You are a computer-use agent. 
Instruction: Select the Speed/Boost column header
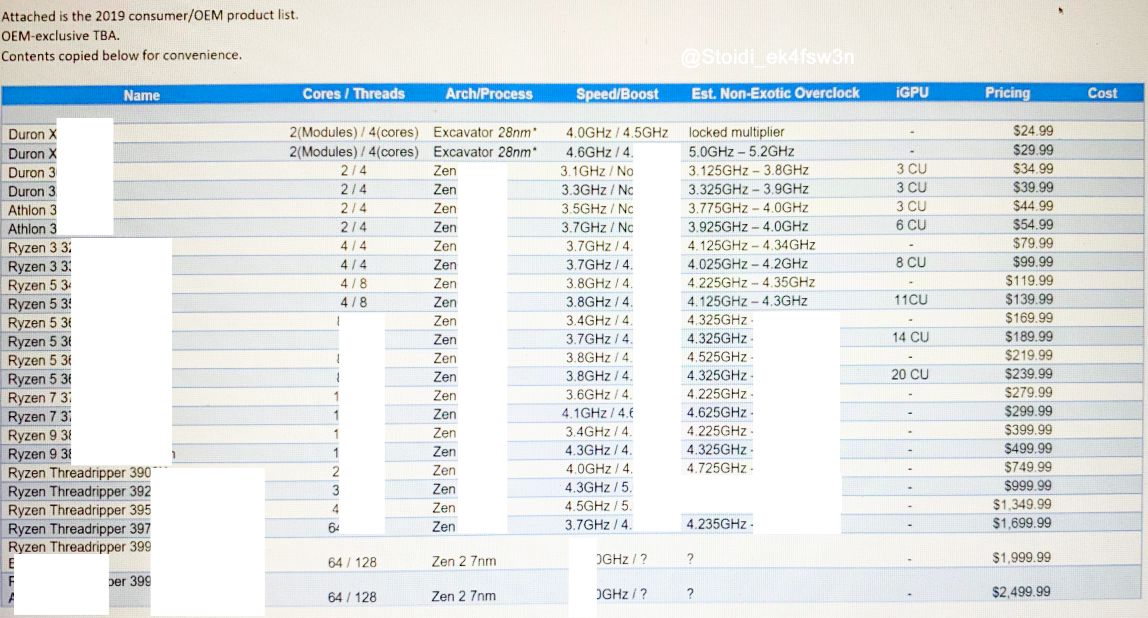[x=617, y=94]
